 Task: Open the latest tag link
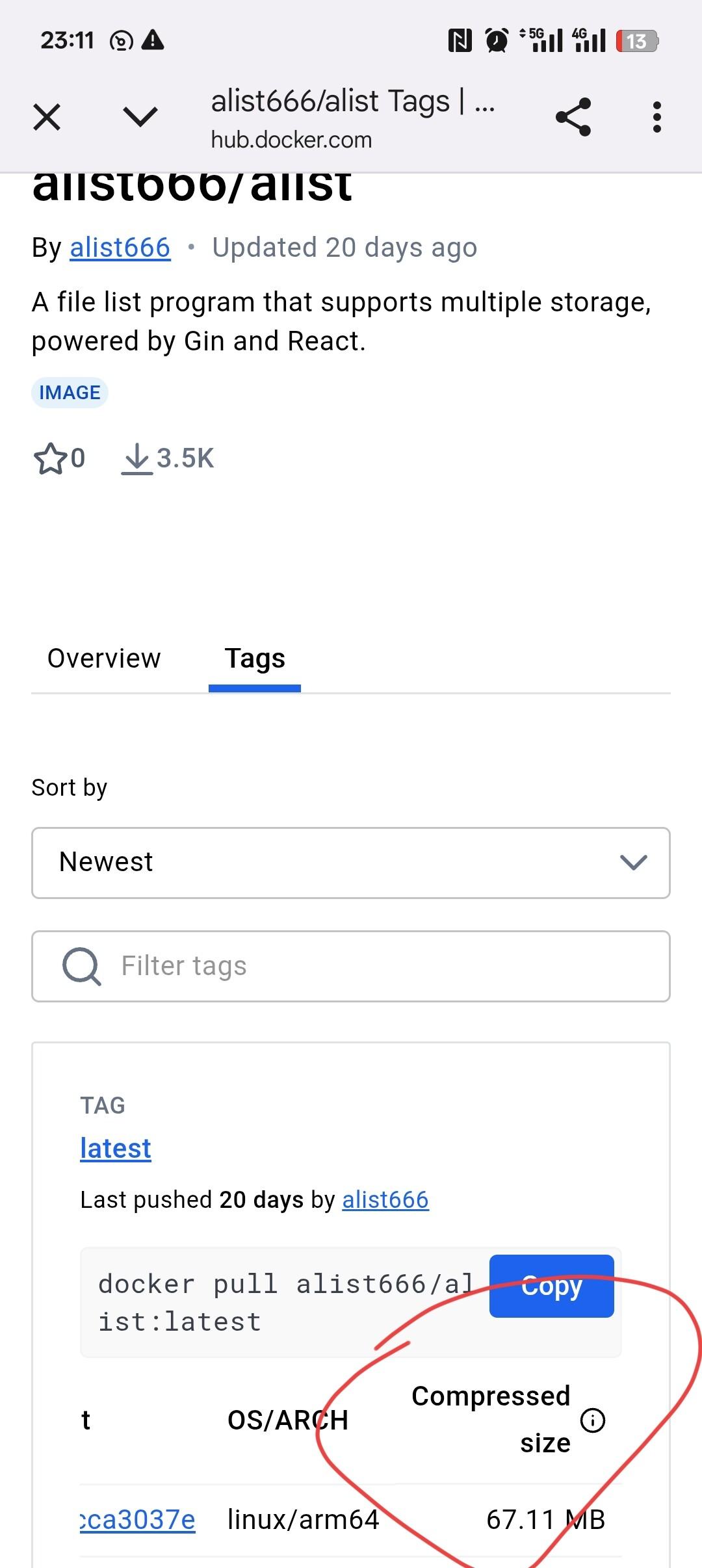(x=116, y=1149)
